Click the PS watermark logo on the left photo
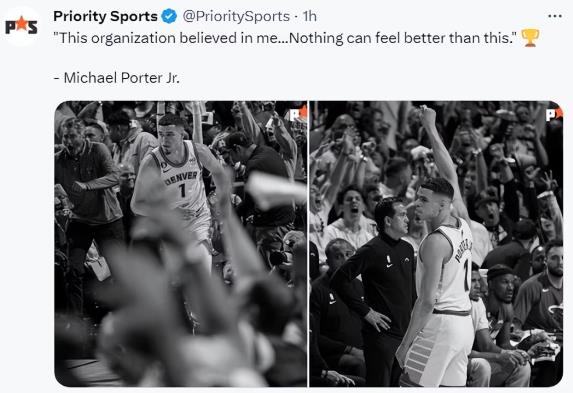573x393 pixels. 298,114
